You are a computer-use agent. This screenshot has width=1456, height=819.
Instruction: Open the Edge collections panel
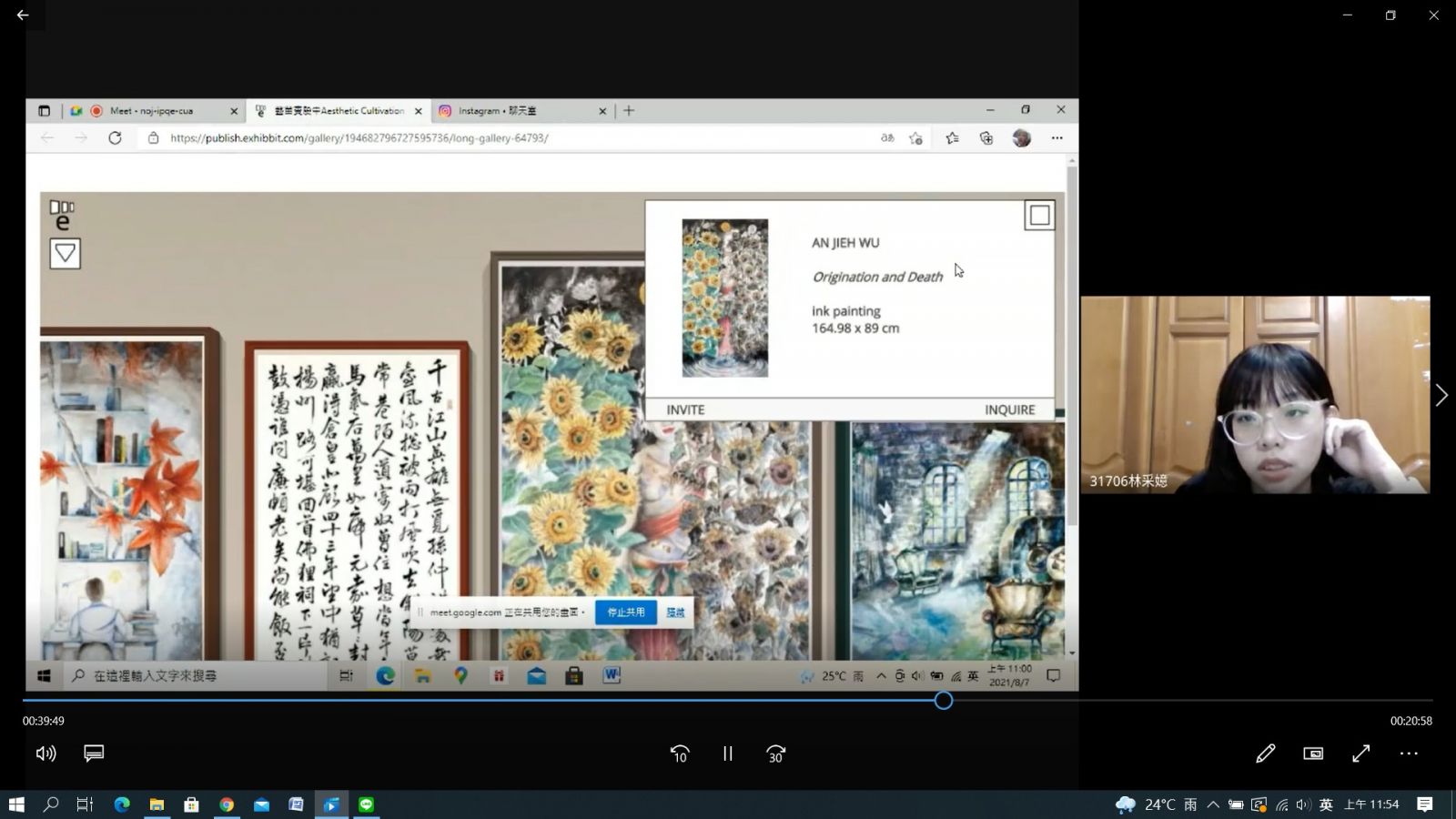(986, 138)
